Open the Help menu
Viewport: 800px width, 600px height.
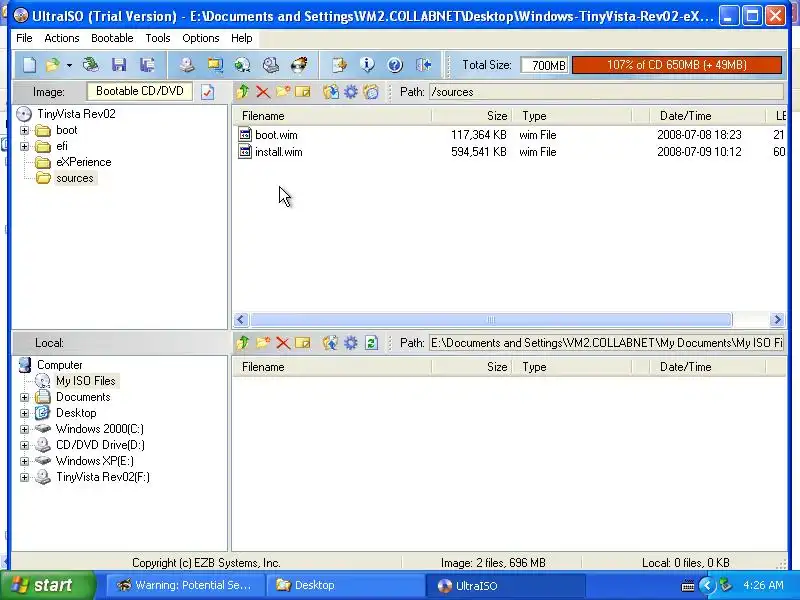tap(241, 38)
